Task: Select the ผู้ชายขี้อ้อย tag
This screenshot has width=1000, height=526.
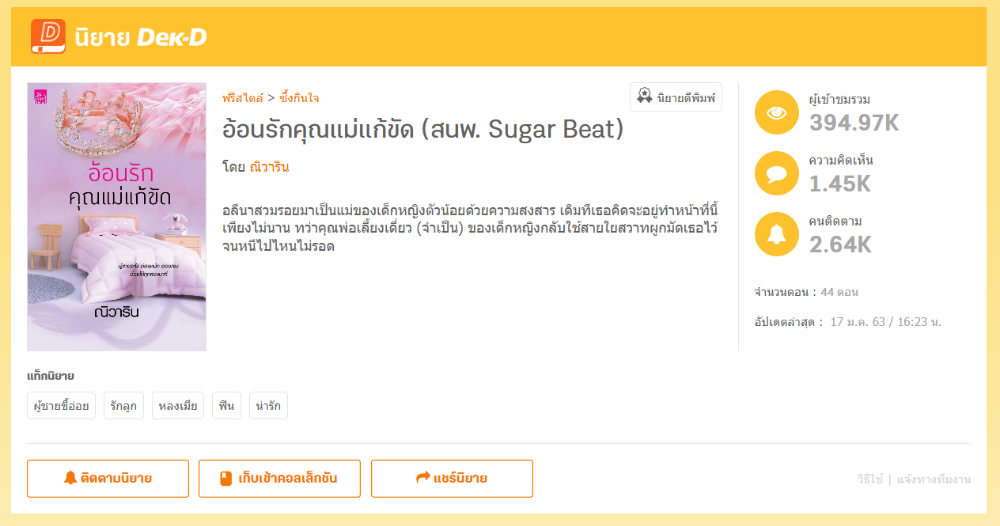Action: 61,405
